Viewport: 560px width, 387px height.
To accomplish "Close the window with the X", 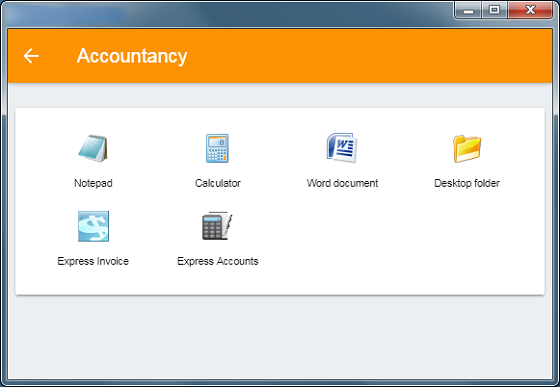I will click(x=530, y=10).
